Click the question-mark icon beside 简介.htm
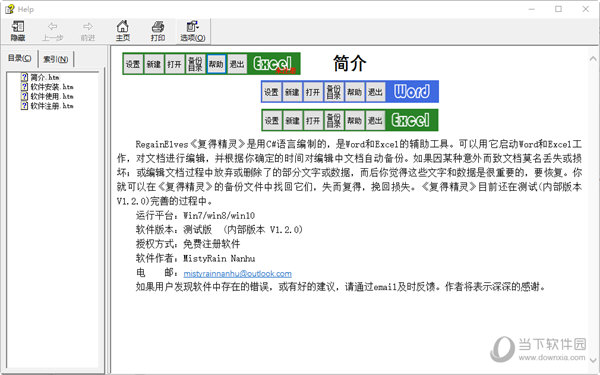600x375 pixels. [24, 77]
